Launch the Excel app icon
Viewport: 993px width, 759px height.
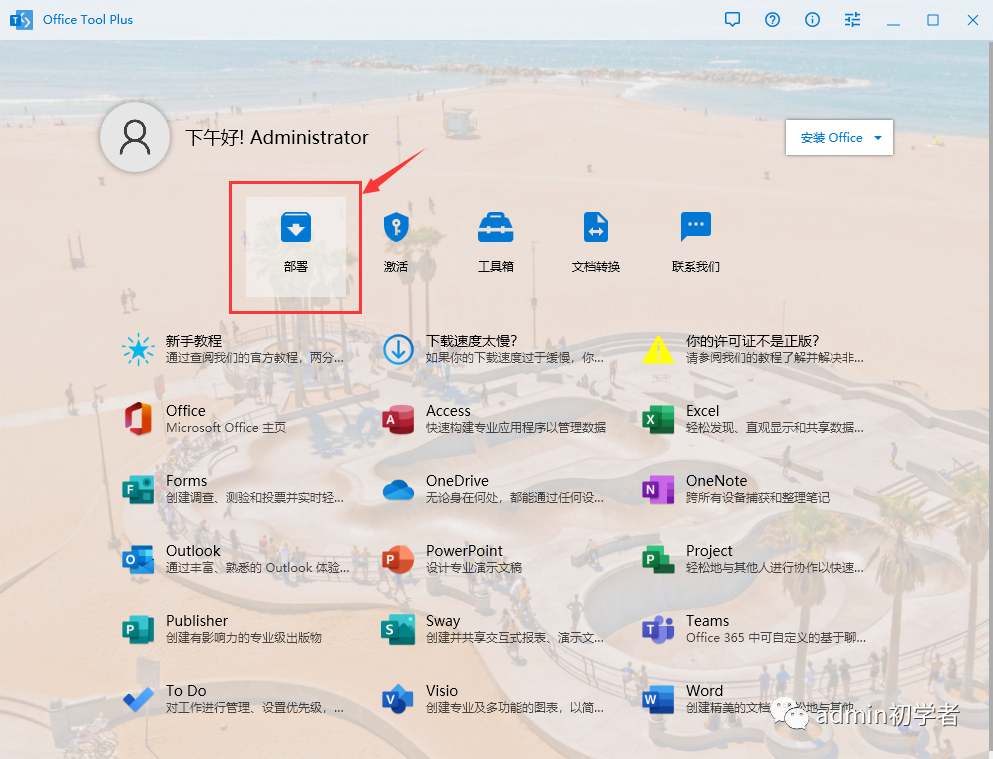coord(658,419)
